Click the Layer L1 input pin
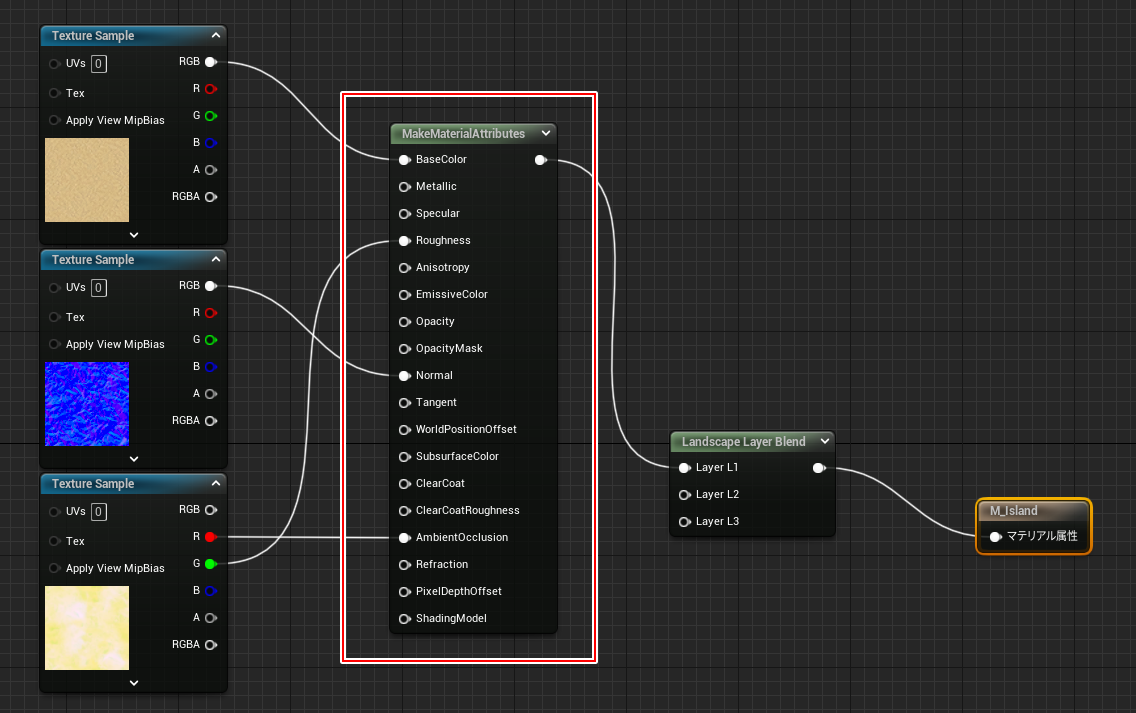This screenshot has height=713, width=1136. point(684,468)
